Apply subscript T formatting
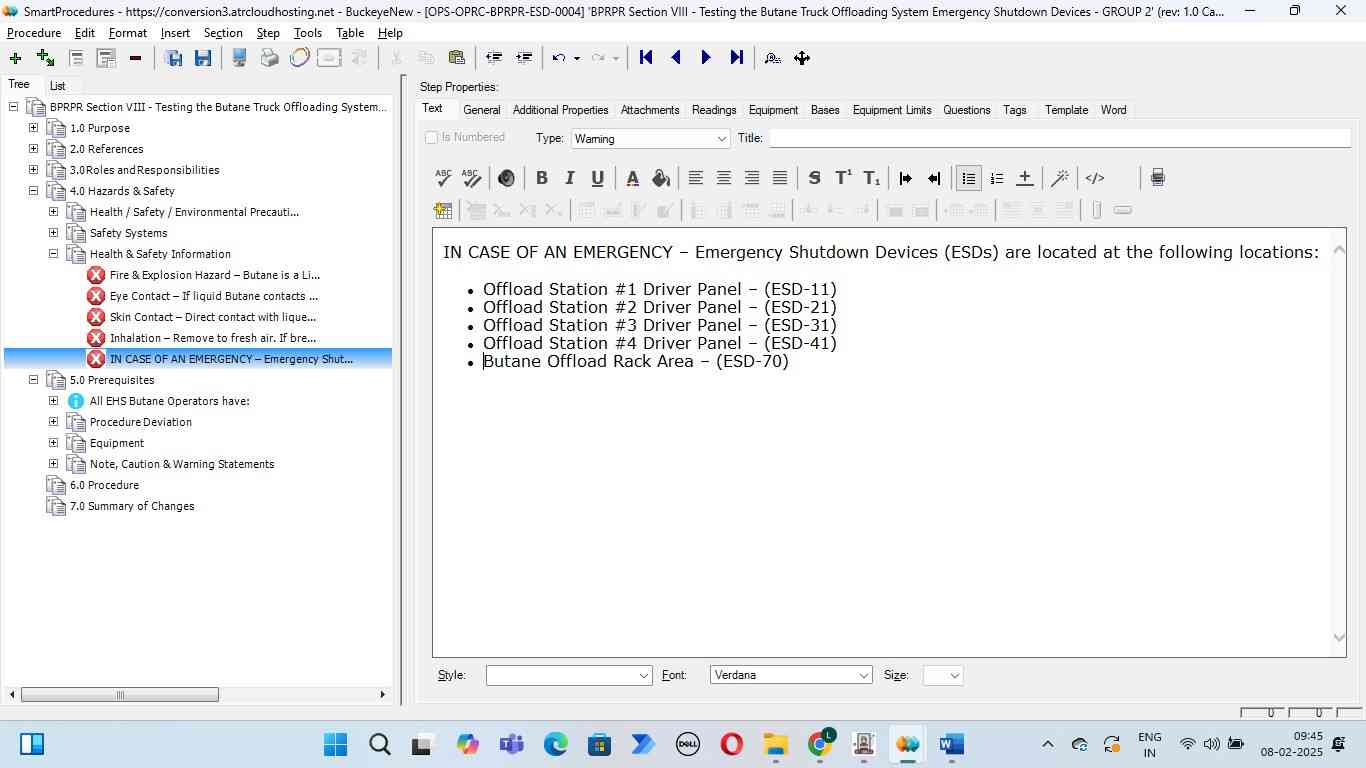 click(871, 178)
